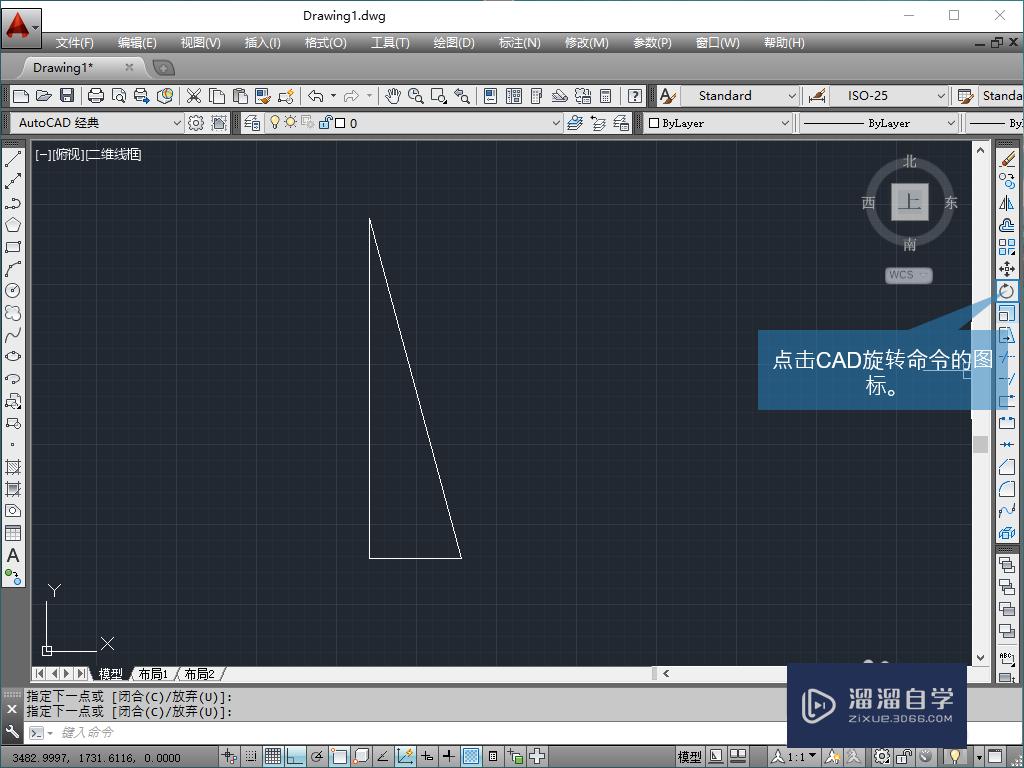Select the Hatch tool
Image resolution: width=1024 pixels, height=768 pixels.
[x=13, y=467]
